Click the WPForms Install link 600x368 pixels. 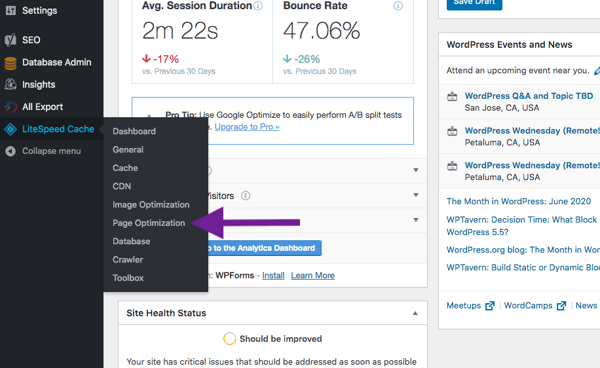(273, 275)
